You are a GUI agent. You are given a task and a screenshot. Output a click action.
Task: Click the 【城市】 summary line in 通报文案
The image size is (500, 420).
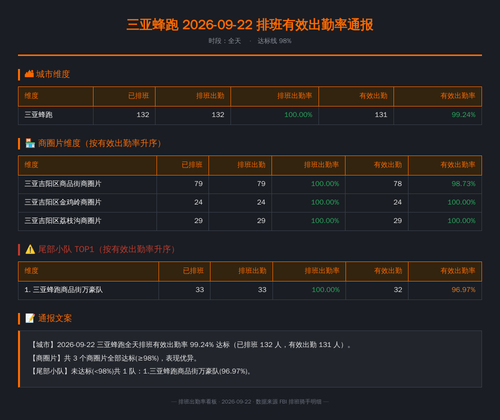click(x=190, y=345)
